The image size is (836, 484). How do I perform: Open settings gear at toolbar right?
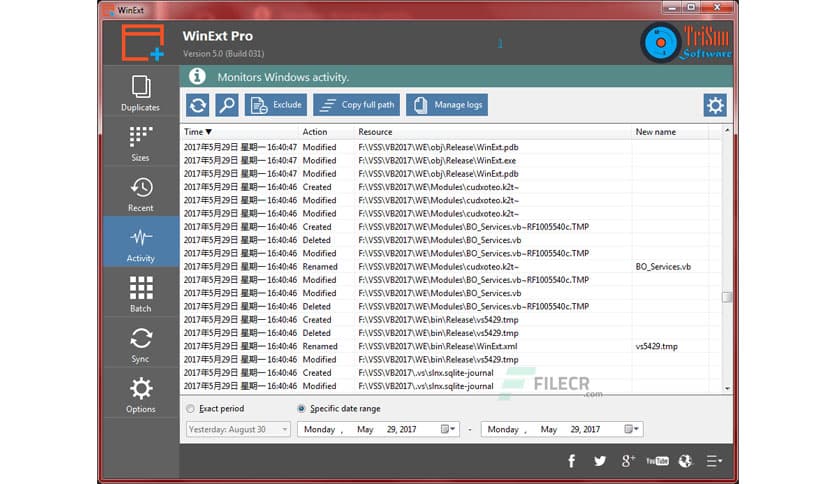(715, 105)
